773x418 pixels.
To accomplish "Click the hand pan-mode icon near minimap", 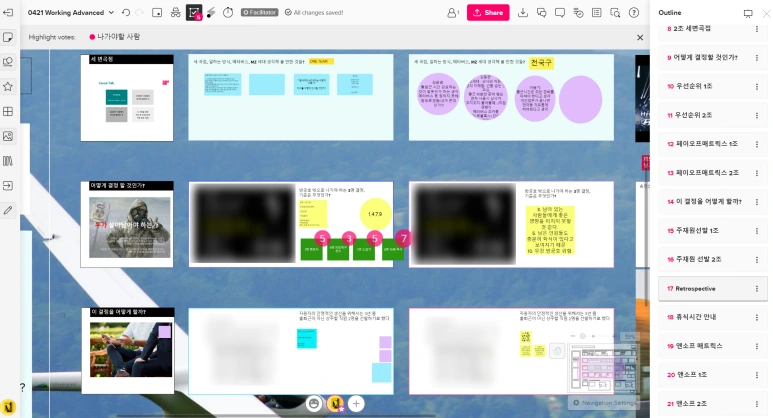I will pyautogui.click(x=557, y=351).
